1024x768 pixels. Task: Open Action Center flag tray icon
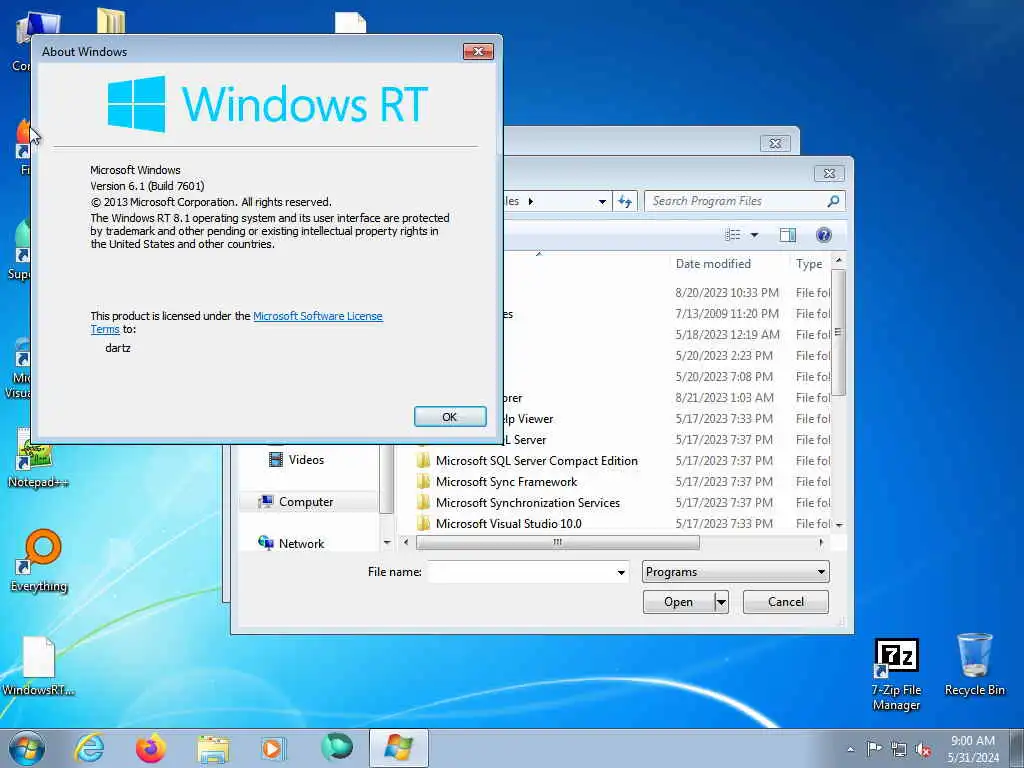874,748
